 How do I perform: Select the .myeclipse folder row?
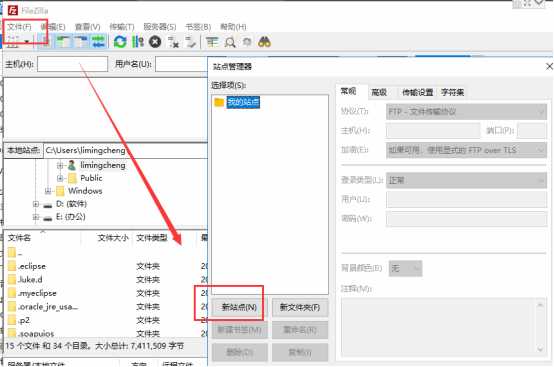(x=106, y=293)
